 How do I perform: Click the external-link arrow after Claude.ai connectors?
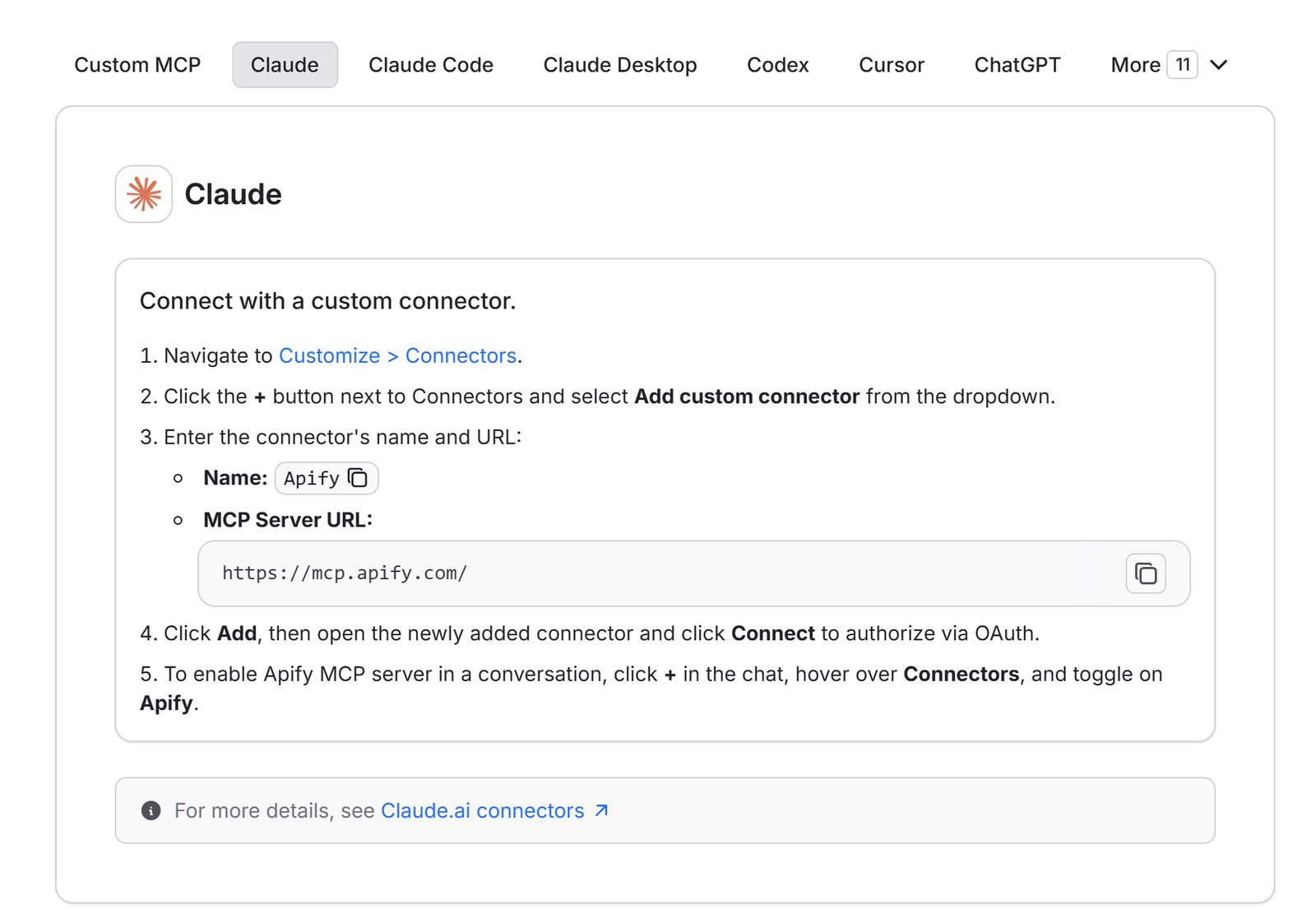pos(601,810)
